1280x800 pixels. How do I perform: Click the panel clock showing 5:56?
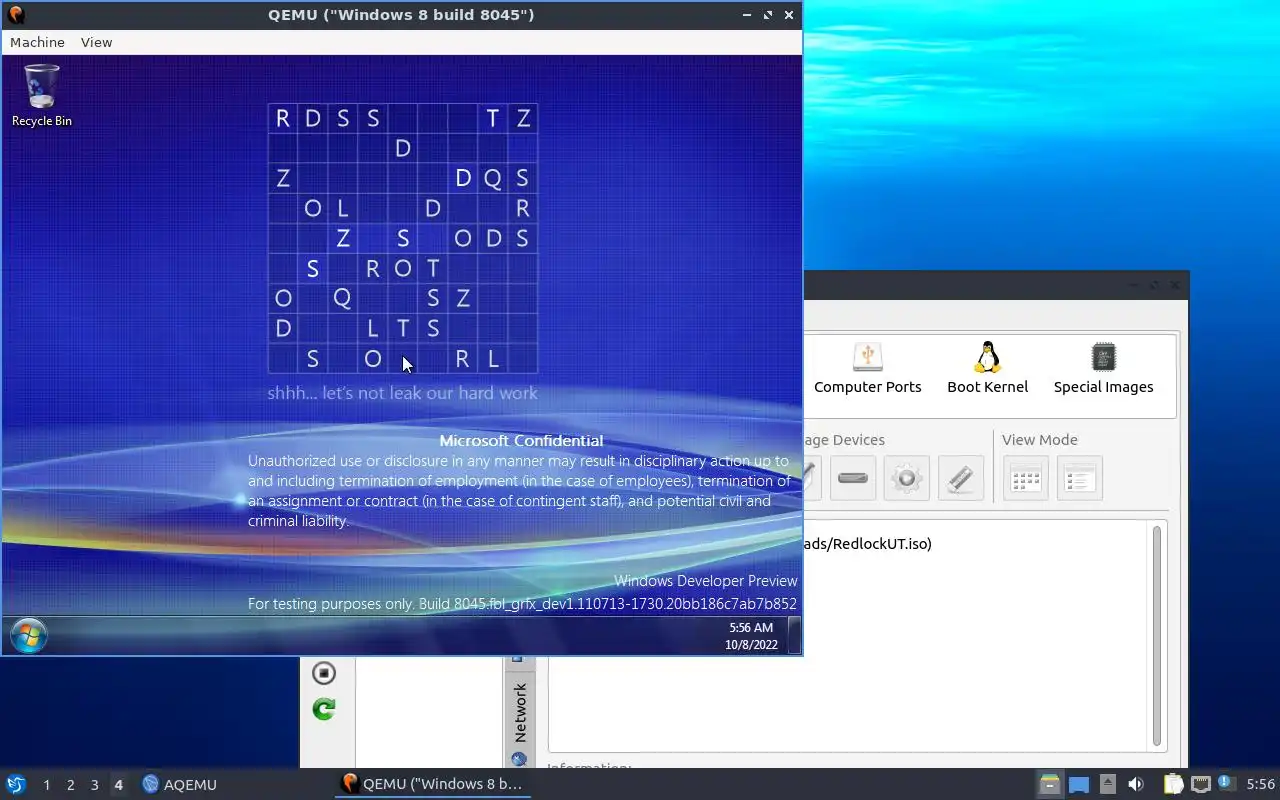(x=1260, y=785)
